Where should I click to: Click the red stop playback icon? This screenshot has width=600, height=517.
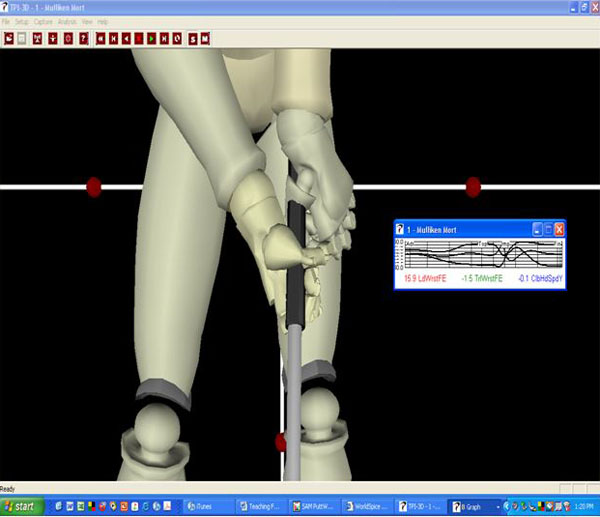139,39
